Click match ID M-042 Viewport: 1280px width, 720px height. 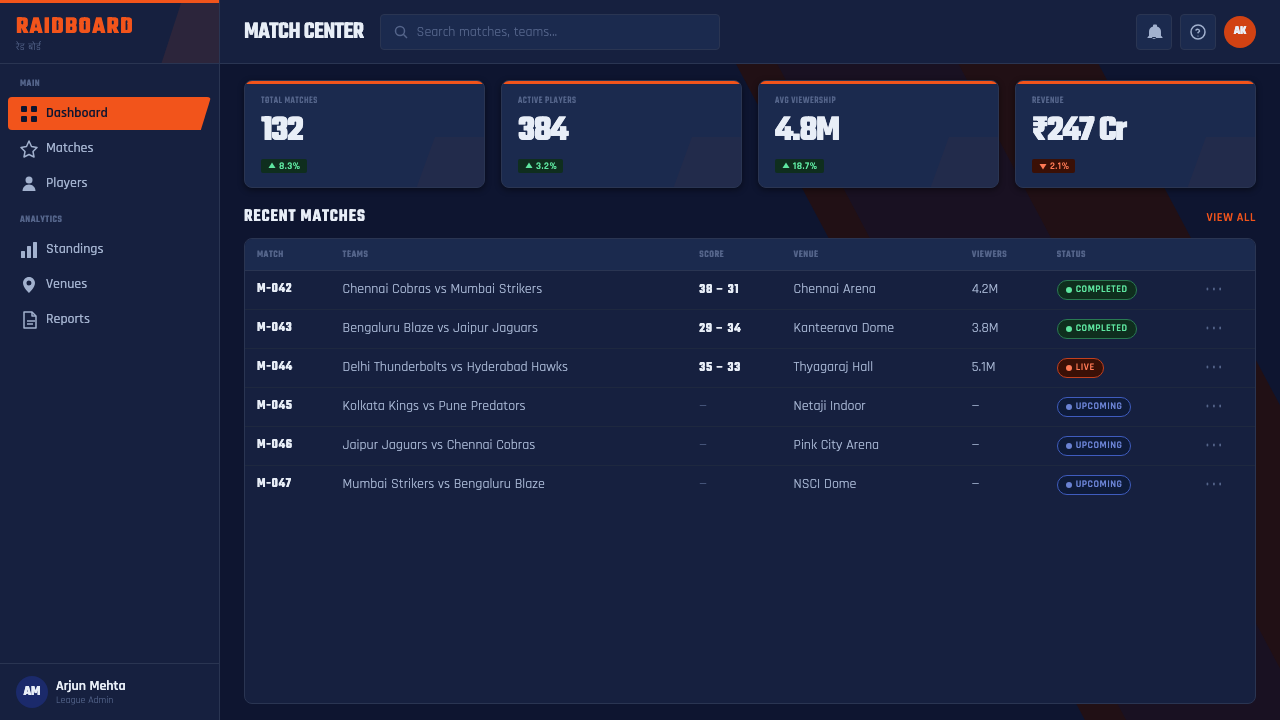274,288
